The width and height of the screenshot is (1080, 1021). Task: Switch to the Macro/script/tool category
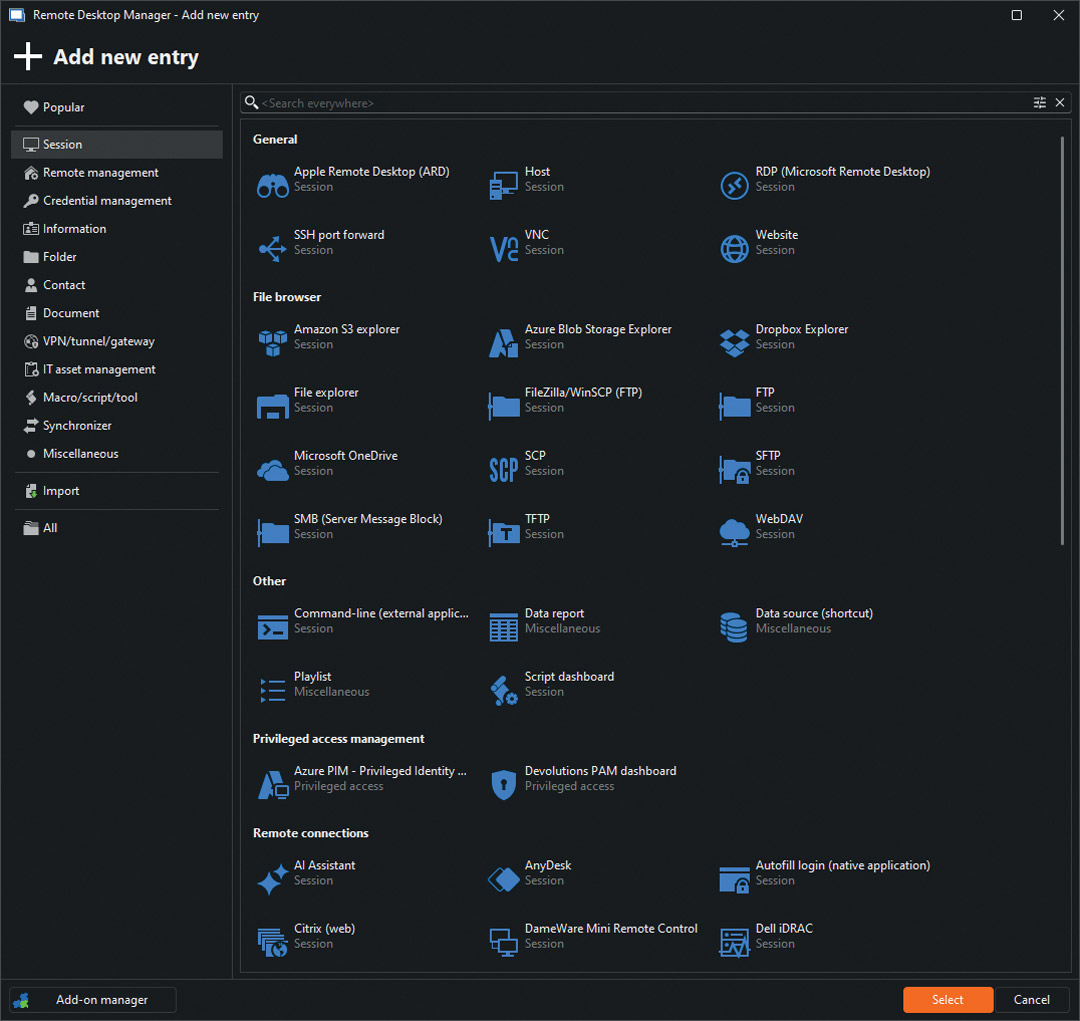[x=117, y=398]
